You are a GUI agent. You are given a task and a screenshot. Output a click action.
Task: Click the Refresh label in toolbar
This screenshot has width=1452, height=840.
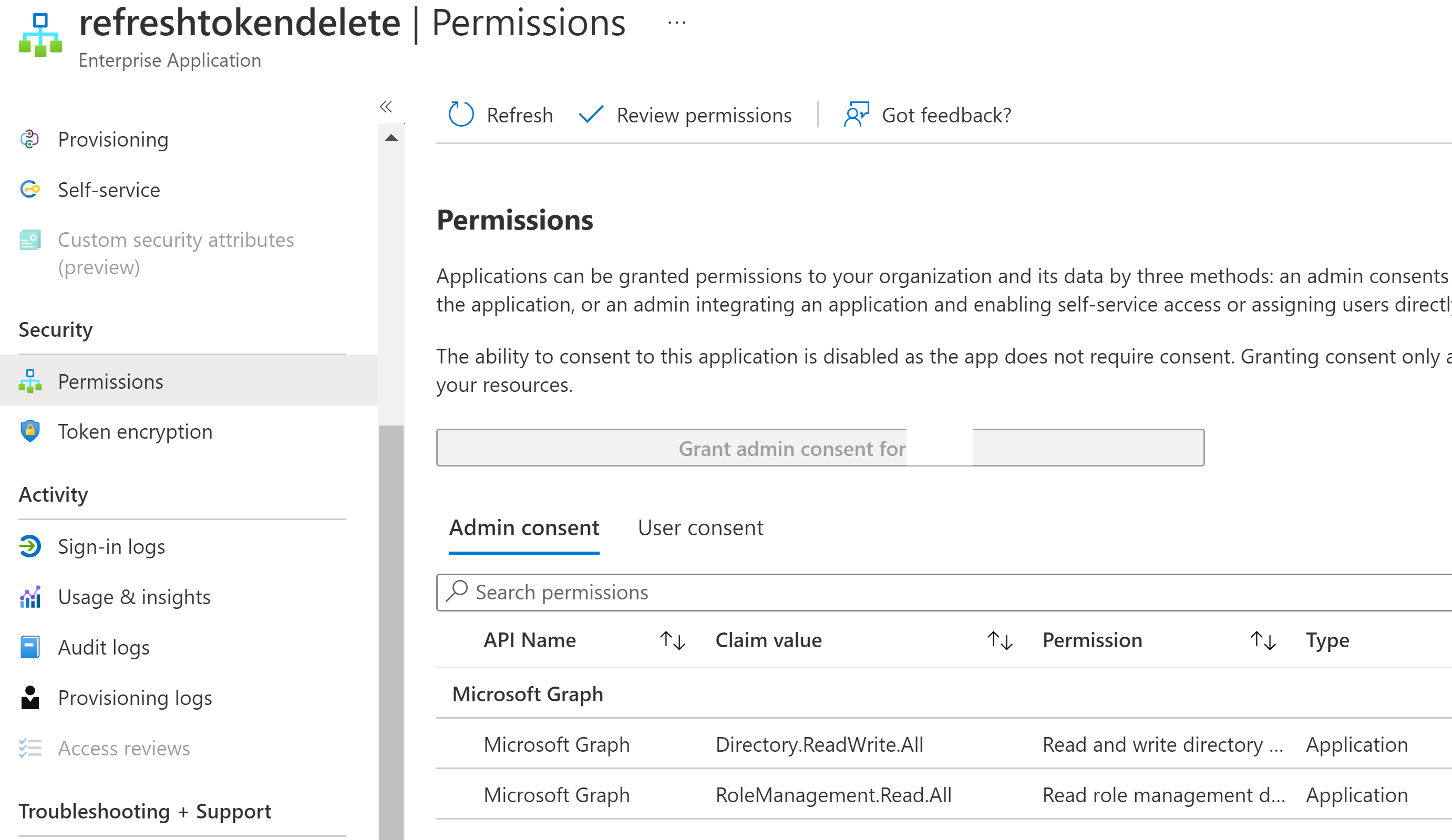tap(520, 115)
